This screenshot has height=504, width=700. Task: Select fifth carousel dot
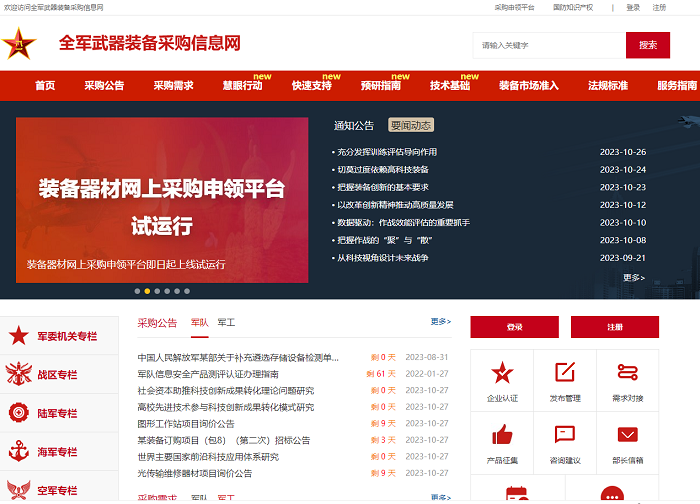tap(177, 291)
